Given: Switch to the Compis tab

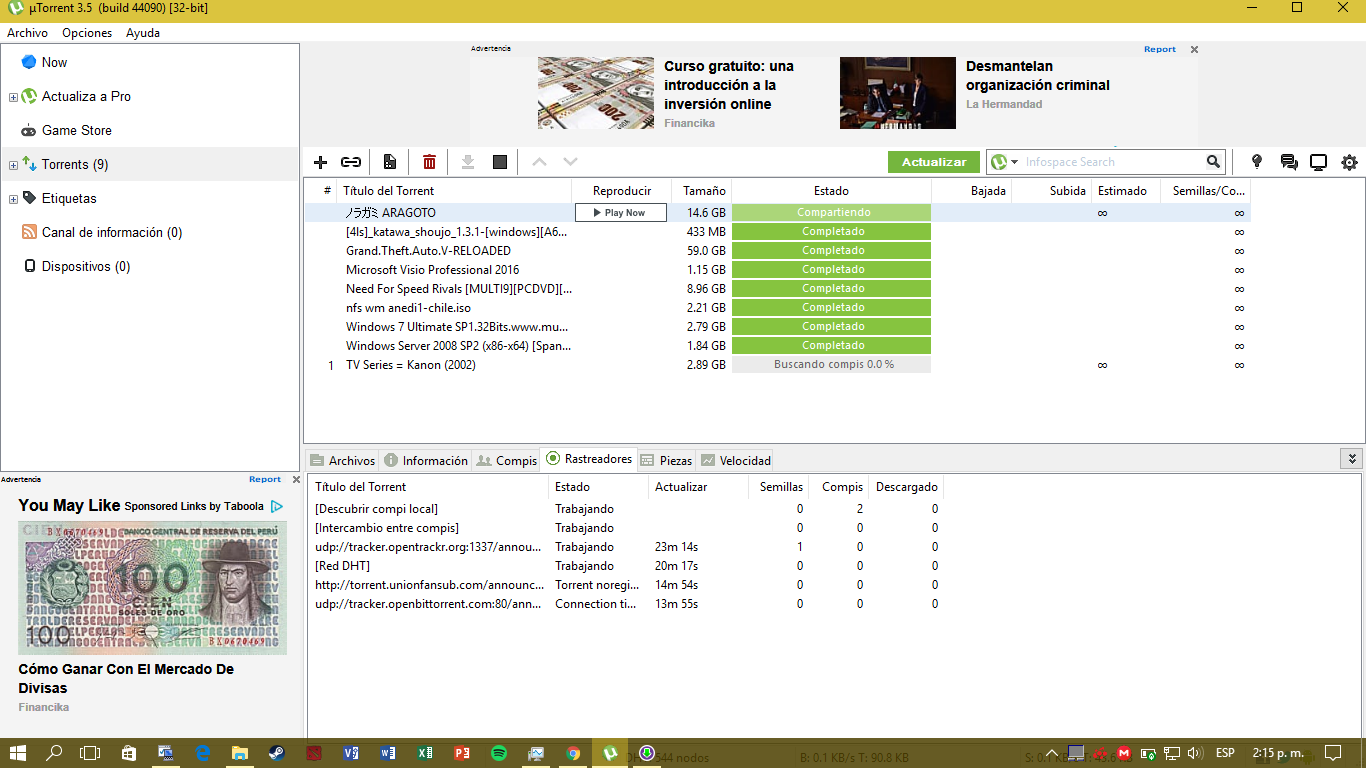Looking at the screenshot, I should pos(506,460).
